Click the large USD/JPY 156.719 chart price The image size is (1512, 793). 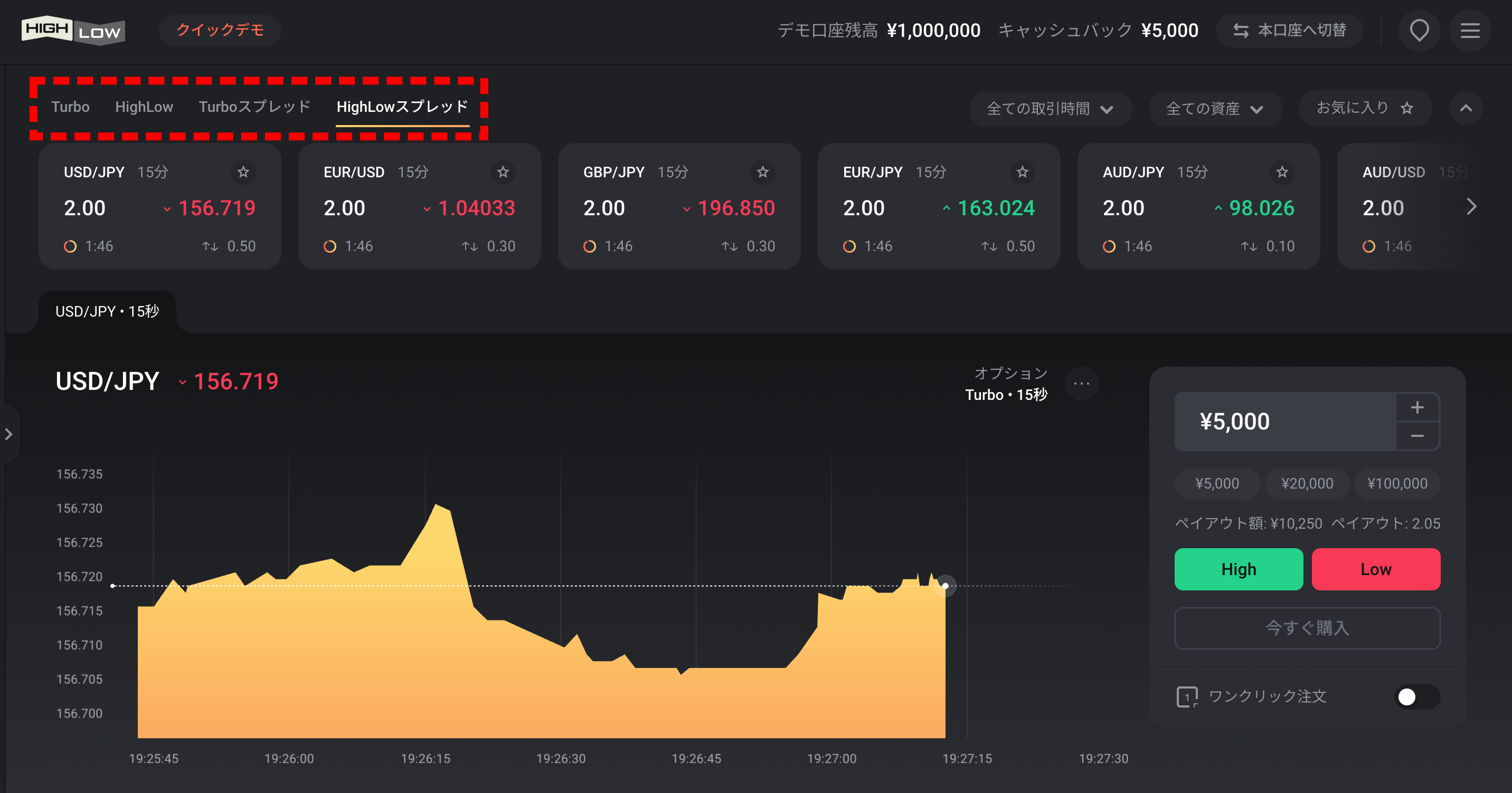click(167, 381)
